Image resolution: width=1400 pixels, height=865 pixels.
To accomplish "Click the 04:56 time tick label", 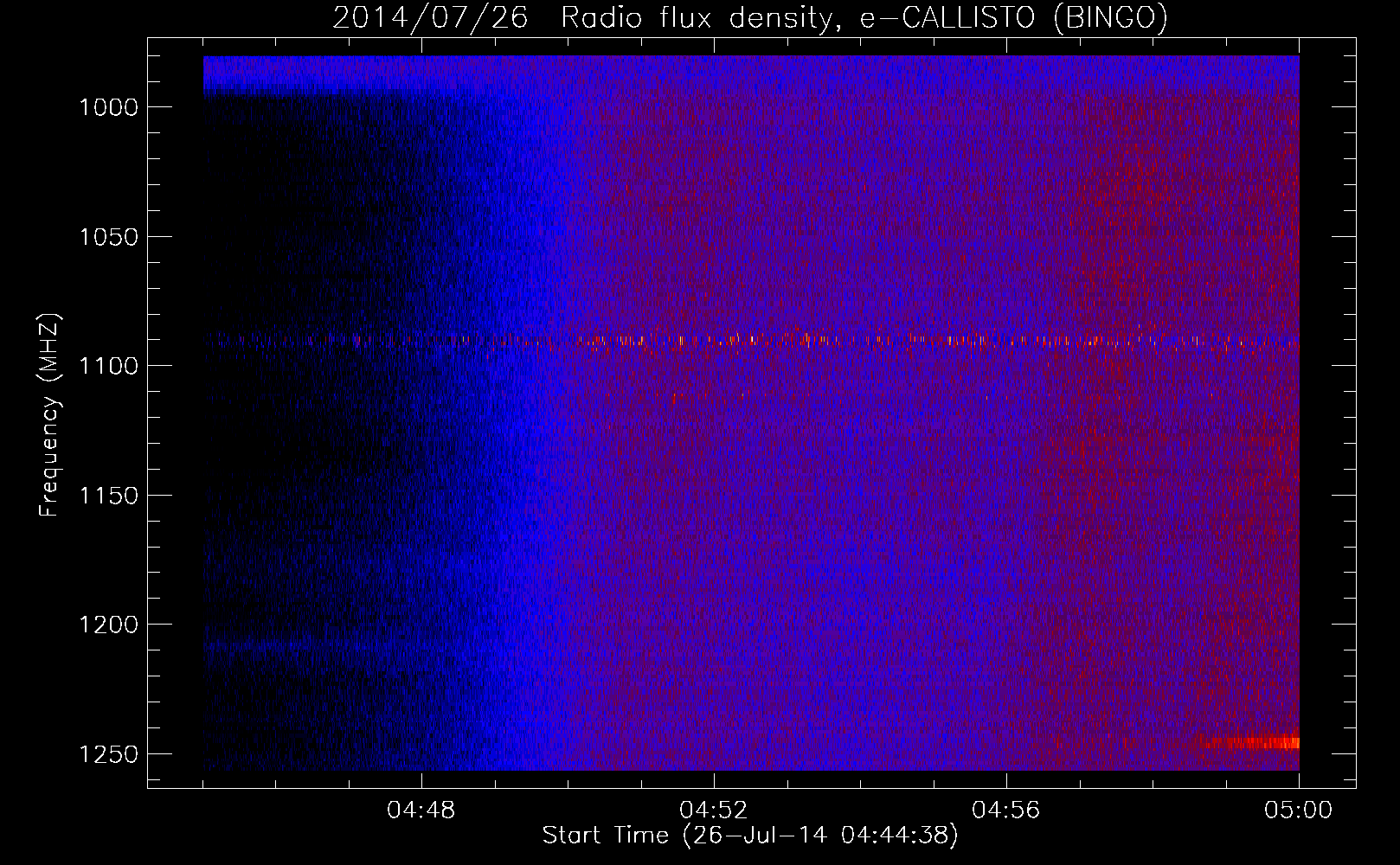I will pos(1006,811).
